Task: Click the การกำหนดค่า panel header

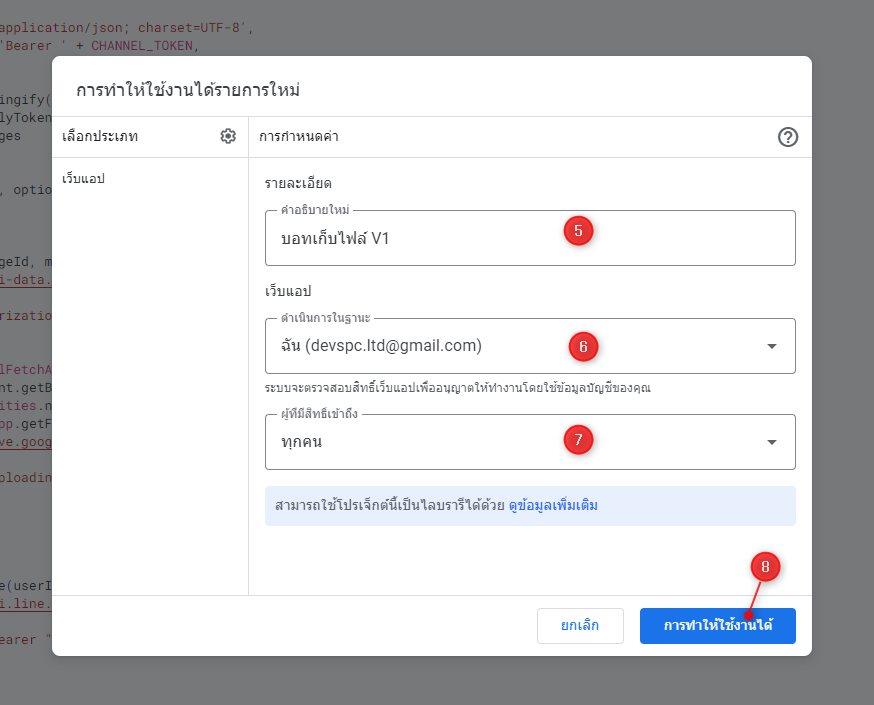Action: coord(299,137)
